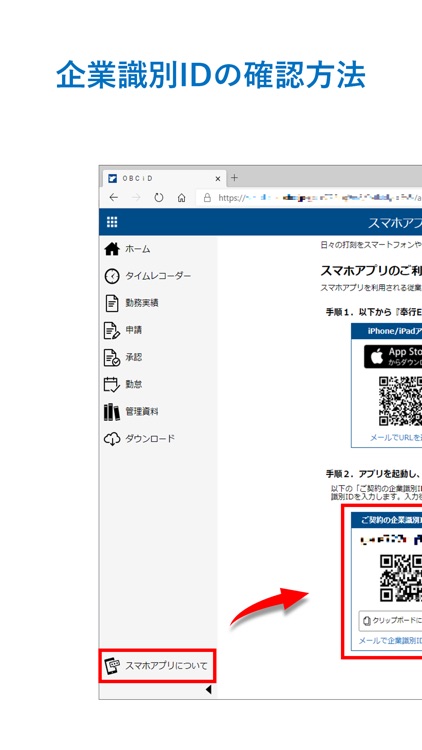This screenshot has height=750, width=422.
Task: Click the iPhone/iPad app panel header
Action: pos(387,331)
